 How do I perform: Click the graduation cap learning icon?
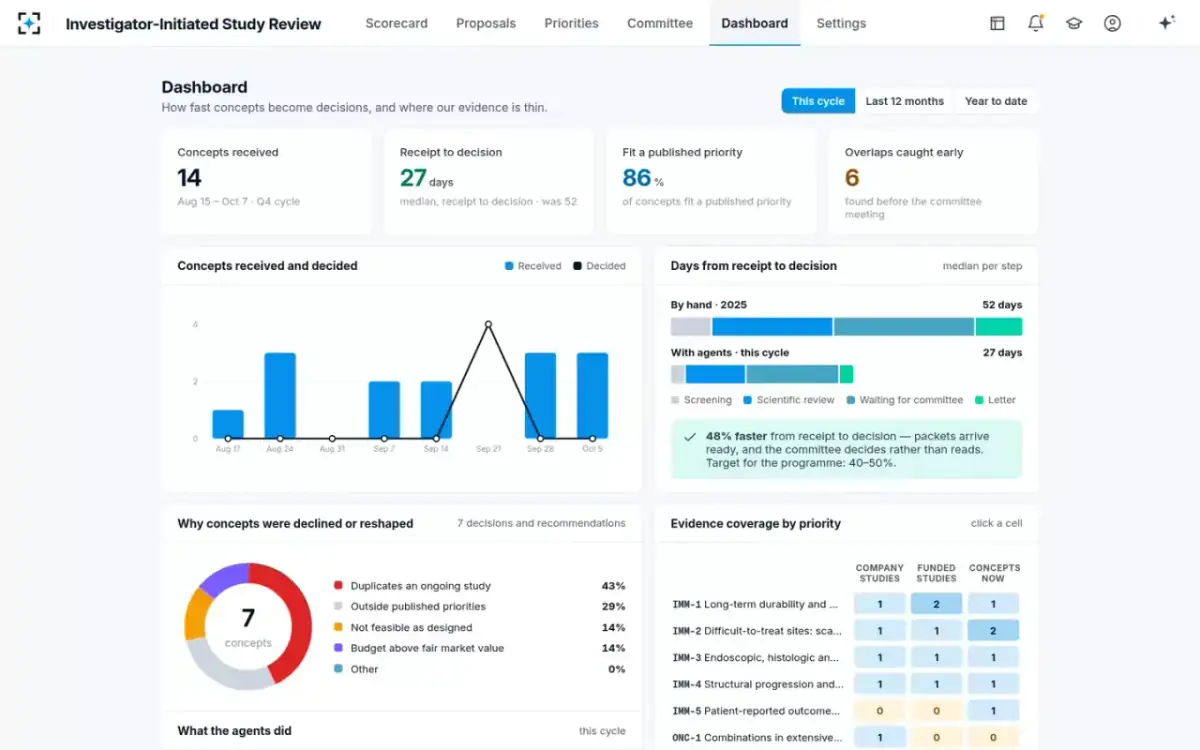pyautogui.click(x=1074, y=23)
